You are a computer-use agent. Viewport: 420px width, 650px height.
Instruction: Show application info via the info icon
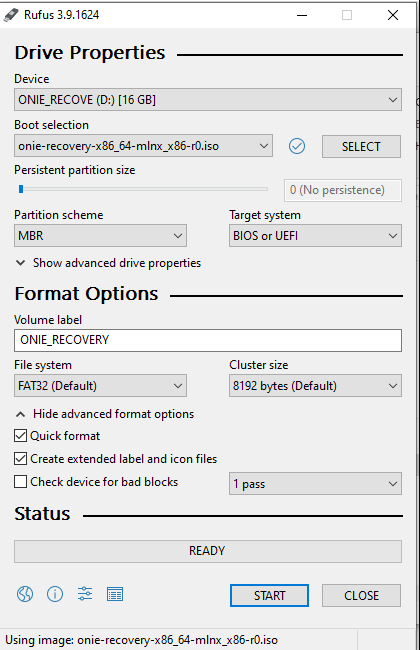[x=55, y=594]
